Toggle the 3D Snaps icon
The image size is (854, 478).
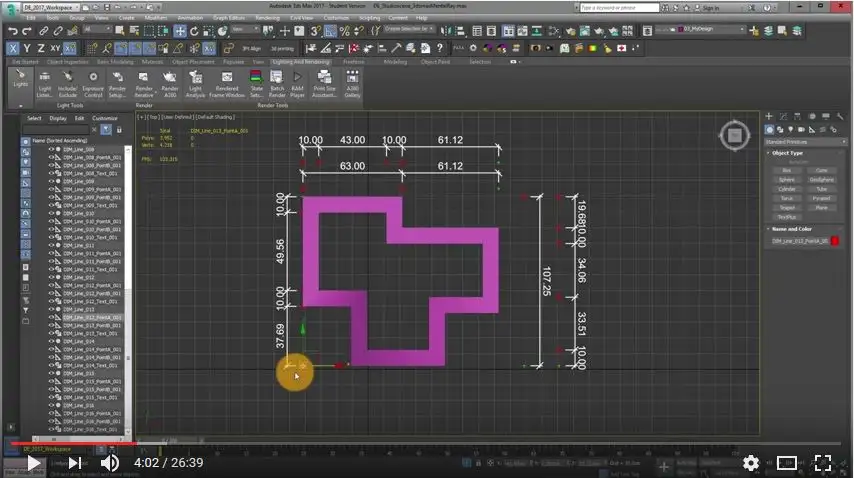(315, 31)
